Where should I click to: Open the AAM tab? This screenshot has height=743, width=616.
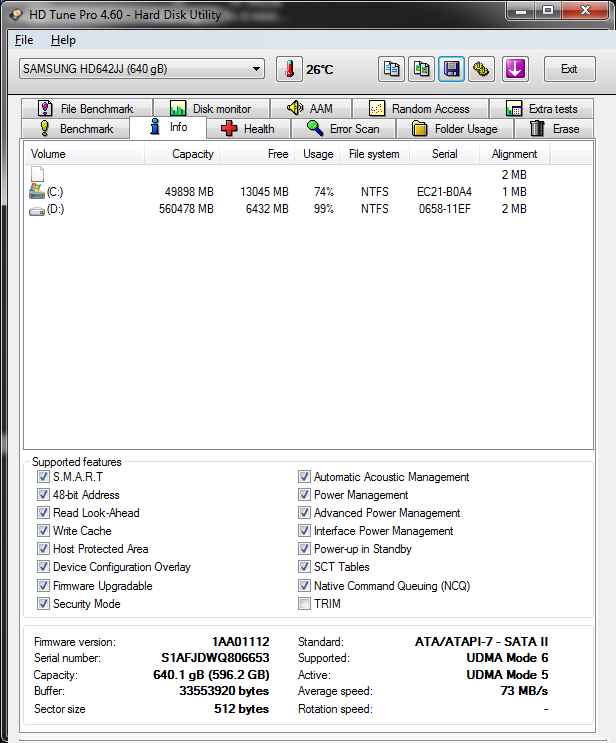click(x=311, y=109)
